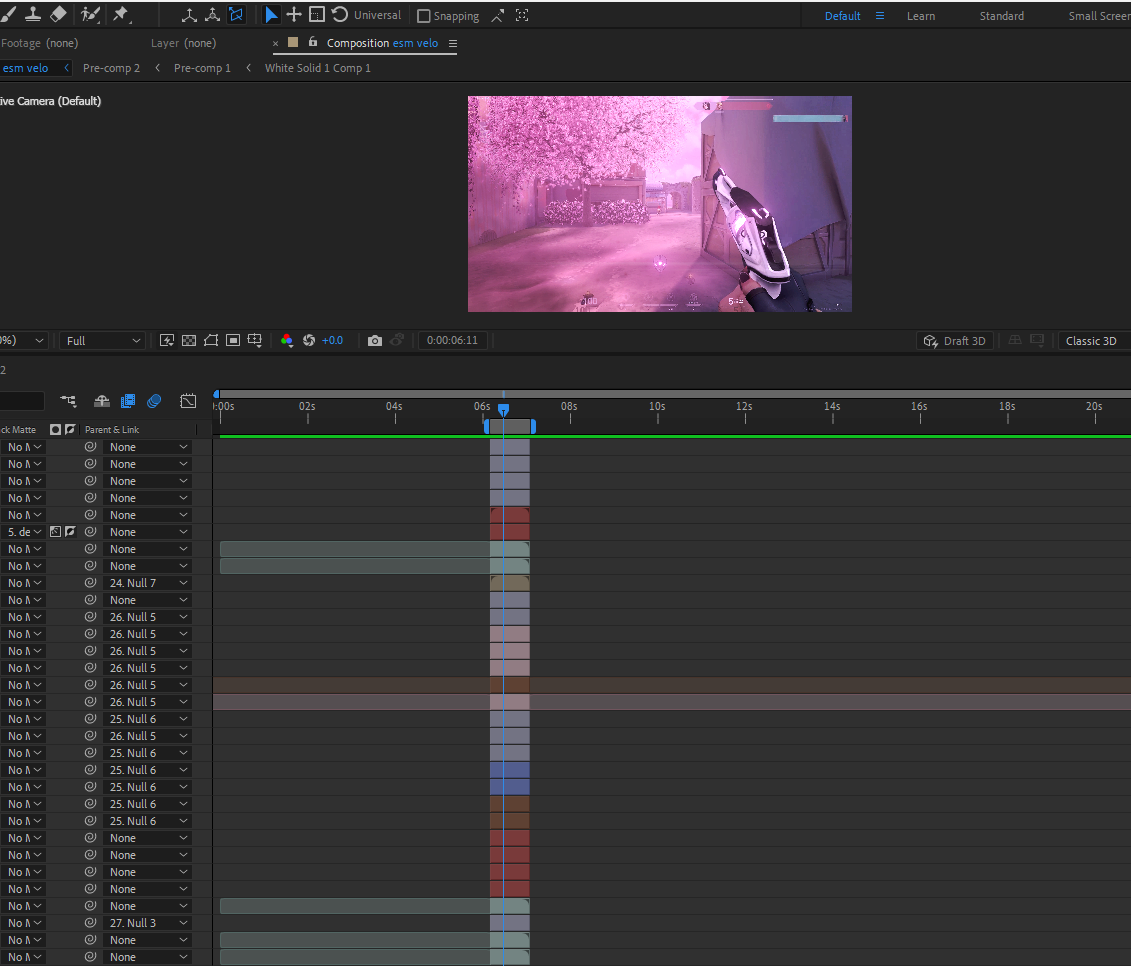Open Pre-comp 1 from the breadcrumb
The width and height of the screenshot is (1131, 966).
click(202, 68)
